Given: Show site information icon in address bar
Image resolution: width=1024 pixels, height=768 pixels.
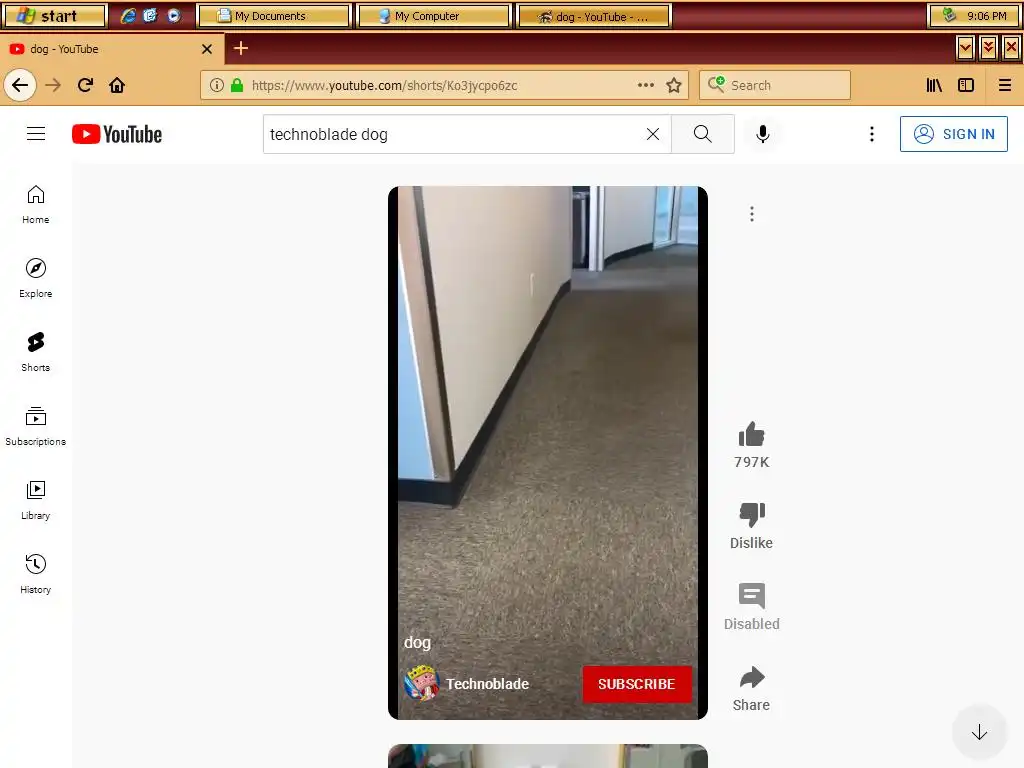Looking at the screenshot, I should [217, 85].
